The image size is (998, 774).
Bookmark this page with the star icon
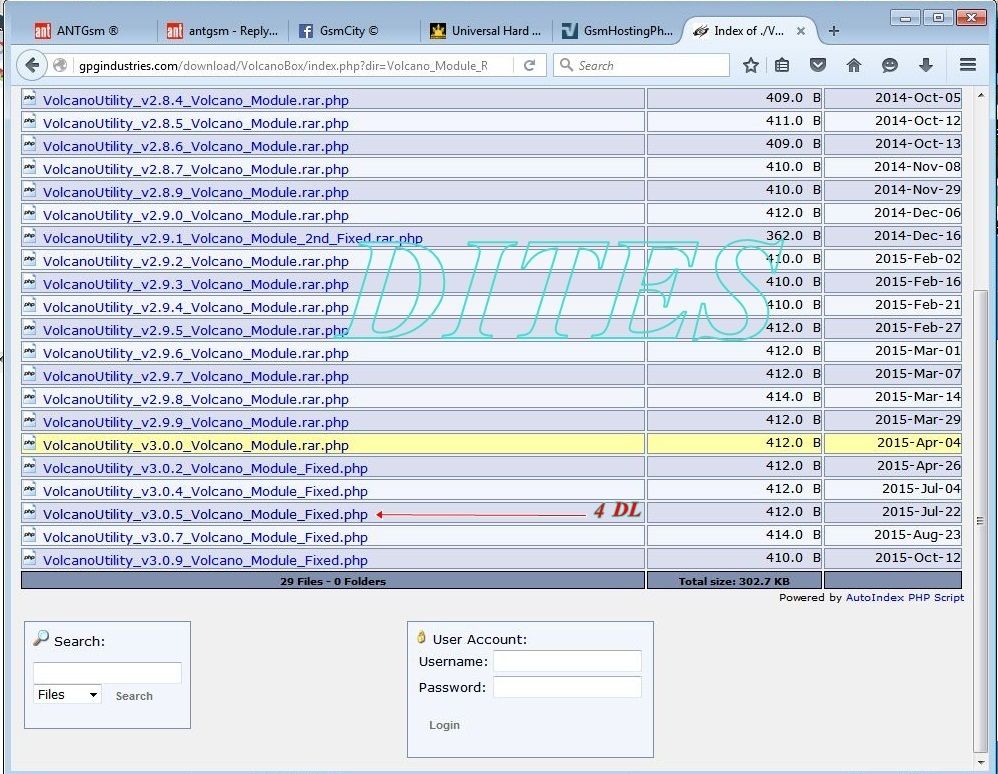751,65
